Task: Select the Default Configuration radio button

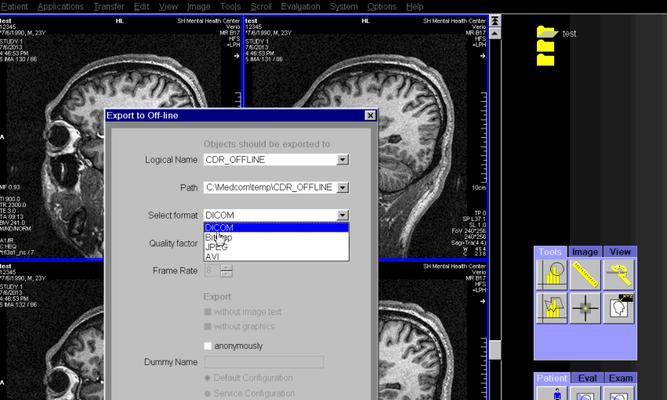Action: click(x=208, y=378)
